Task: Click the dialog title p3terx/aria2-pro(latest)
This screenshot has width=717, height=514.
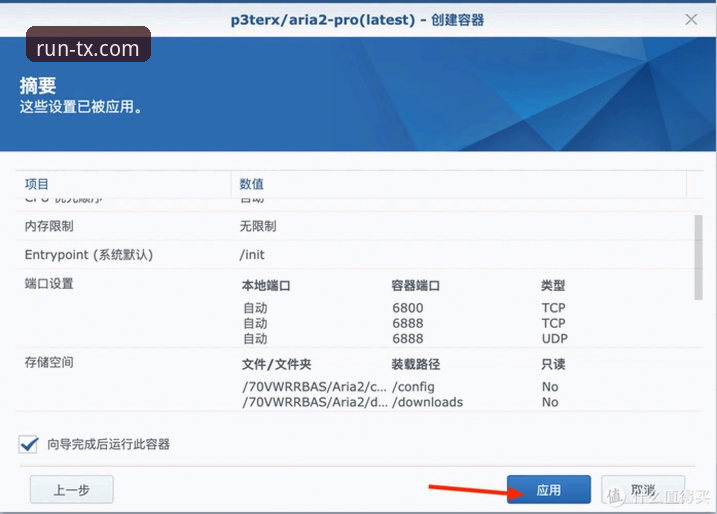Action: point(323,20)
